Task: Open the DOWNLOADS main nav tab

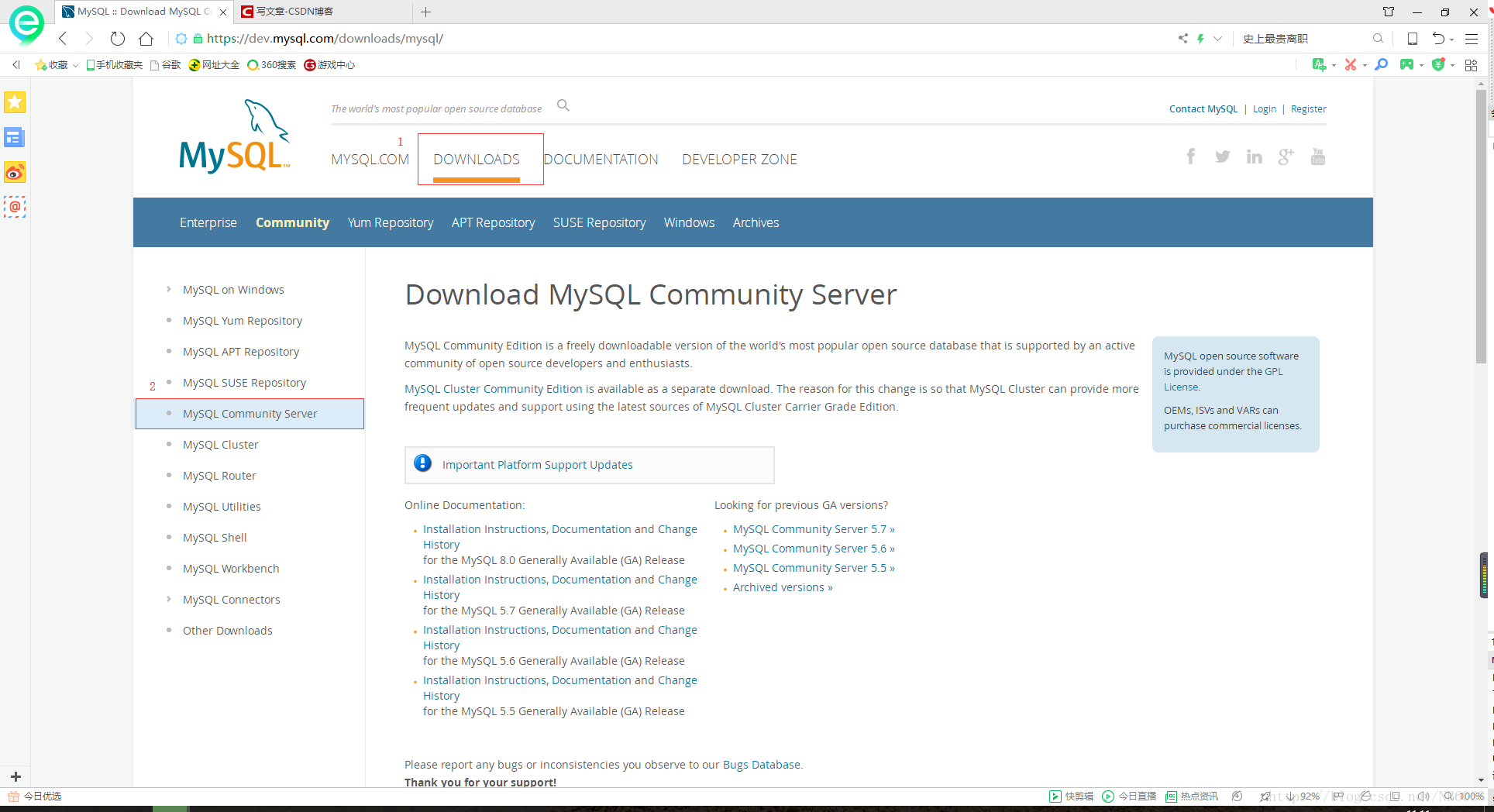Action: pyautogui.click(x=477, y=159)
